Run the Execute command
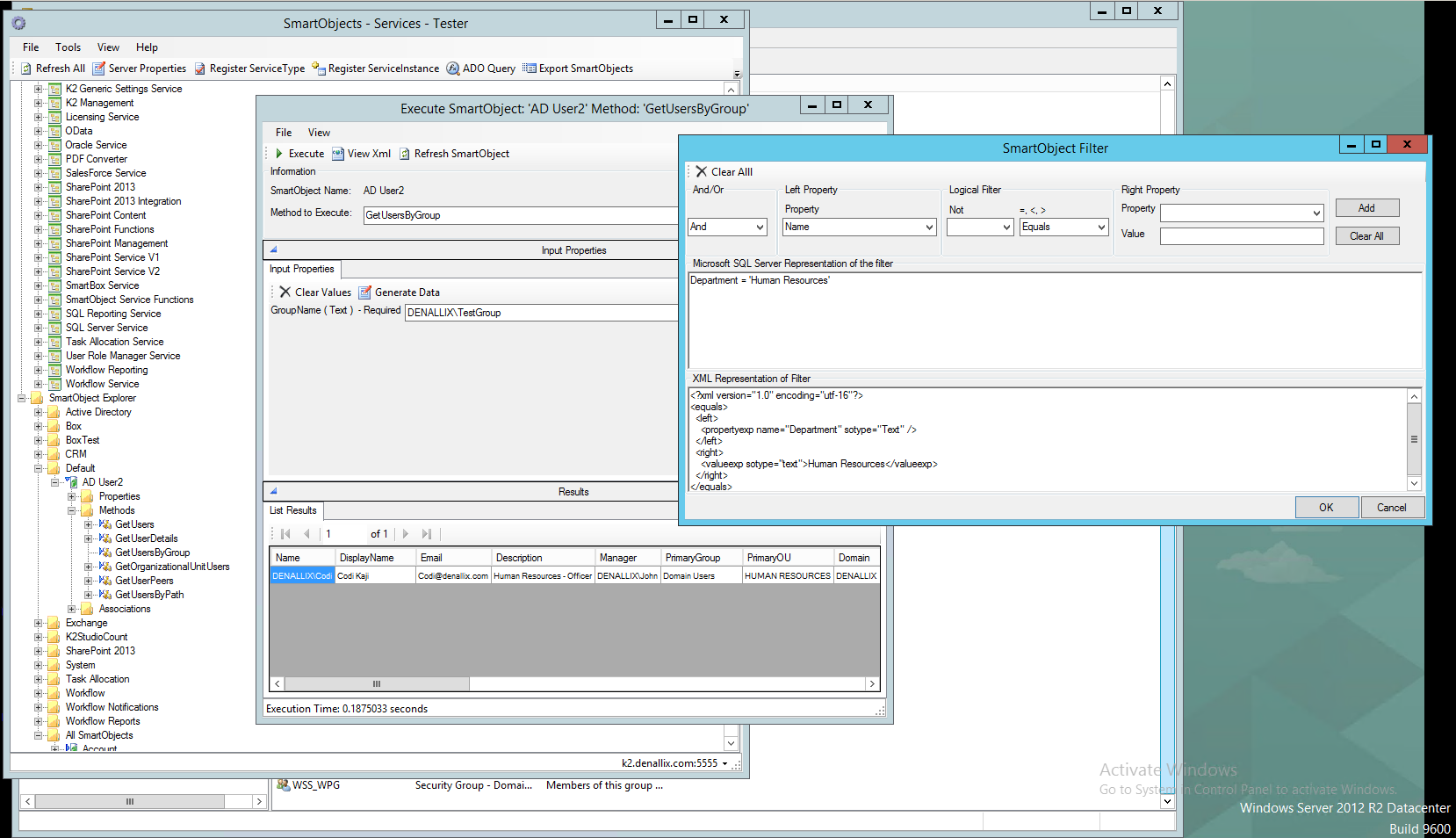Screen dimensions: 1456x838 [299, 154]
